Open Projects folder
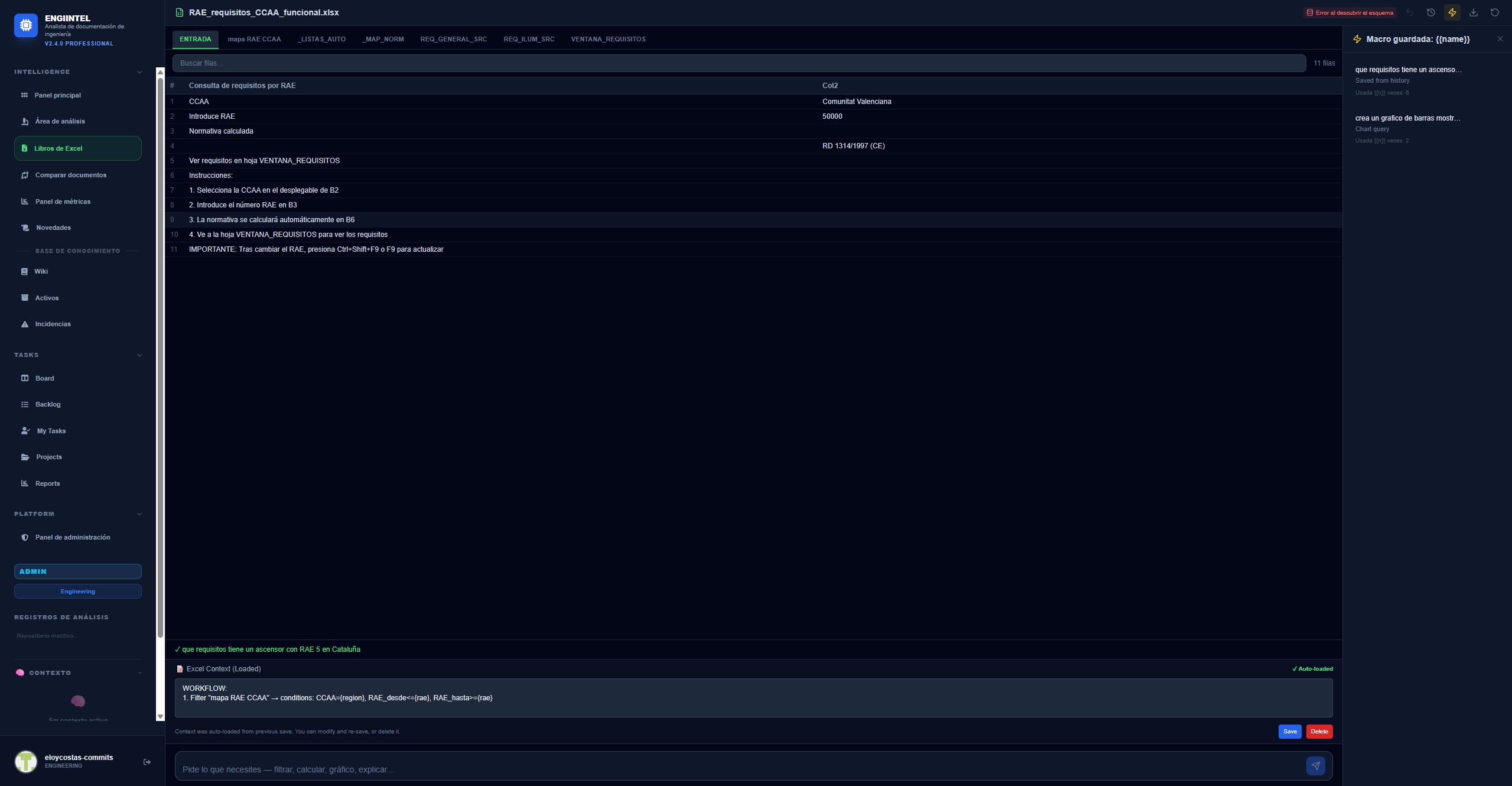This screenshot has height=786, width=1512. coord(78,457)
